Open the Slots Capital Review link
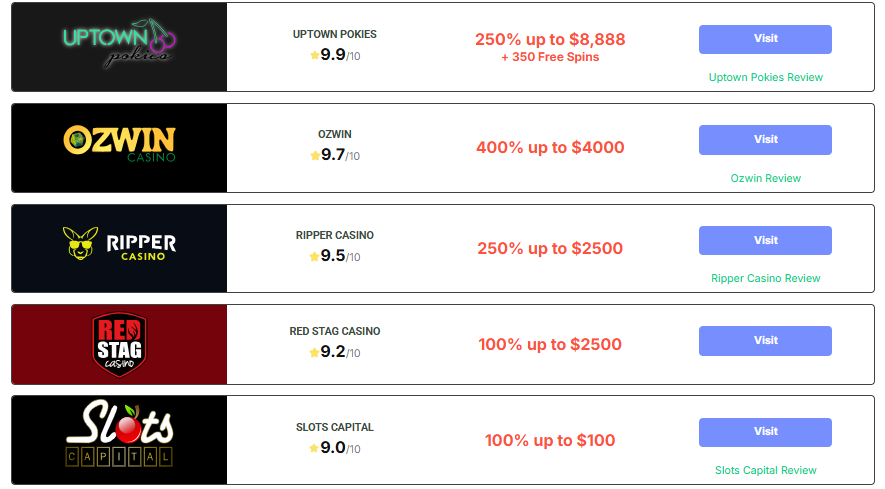The width and height of the screenshot is (885, 489). tap(765, 470)
